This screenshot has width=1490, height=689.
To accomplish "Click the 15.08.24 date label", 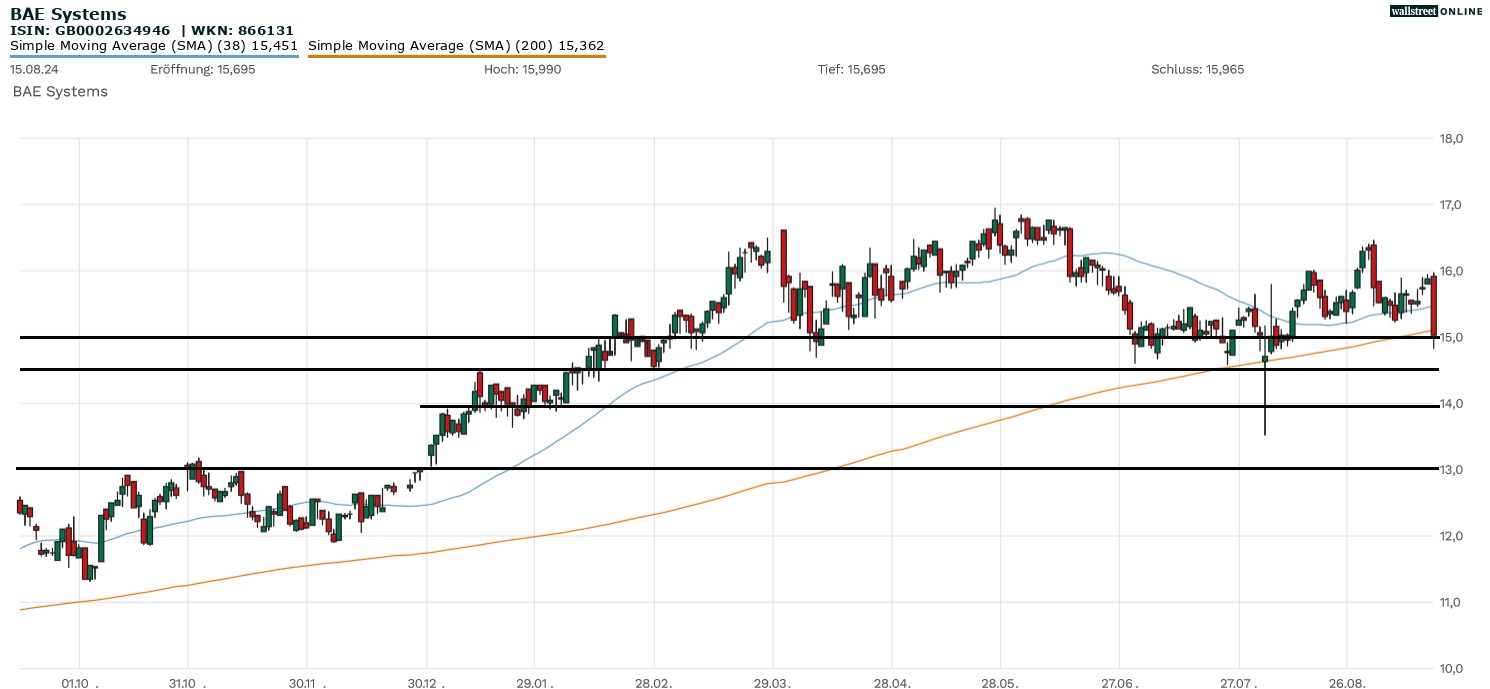I will [x=32, y=70].
